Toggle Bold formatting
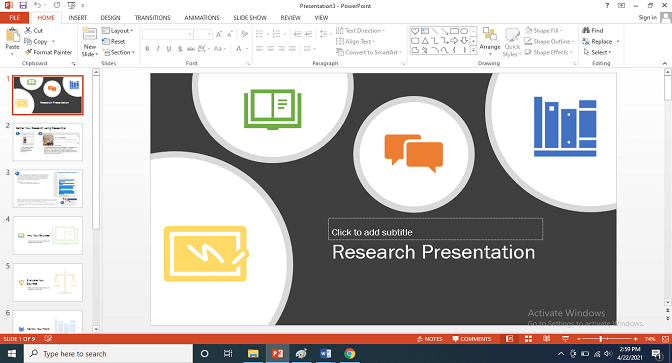672x363 pixels. (147, 49)
